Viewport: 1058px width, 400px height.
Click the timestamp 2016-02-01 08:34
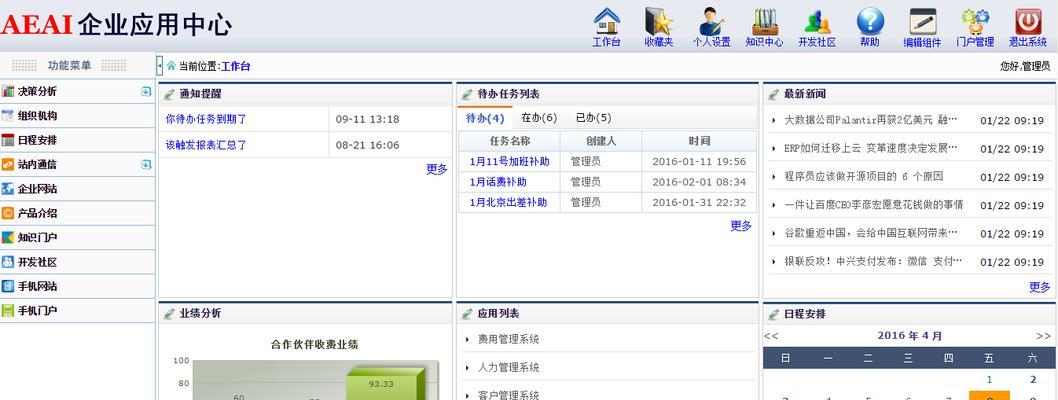699,182
